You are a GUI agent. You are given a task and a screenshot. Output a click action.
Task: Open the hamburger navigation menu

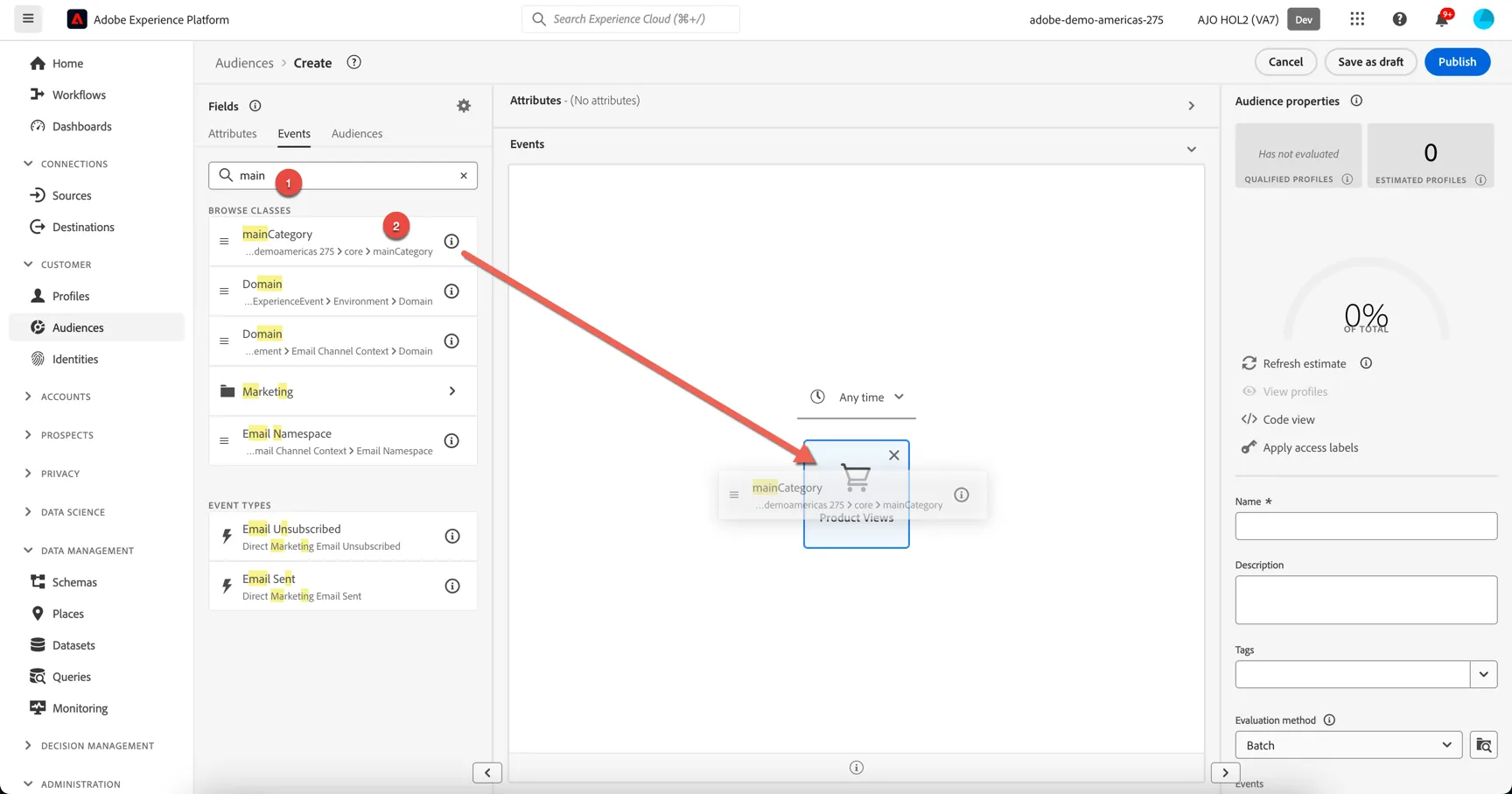(28, 18)
